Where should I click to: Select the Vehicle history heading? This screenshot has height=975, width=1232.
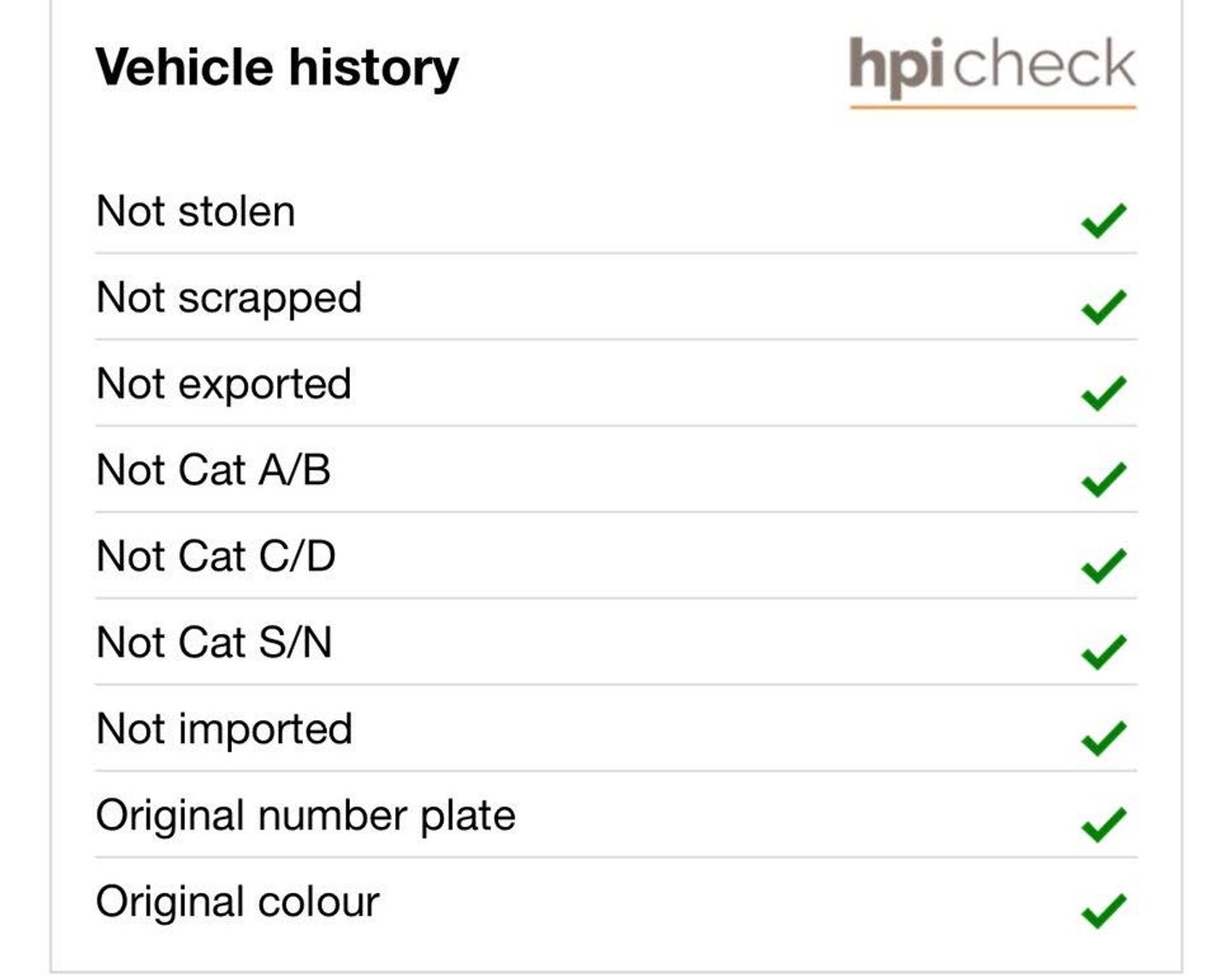click(x=277, y=68)
